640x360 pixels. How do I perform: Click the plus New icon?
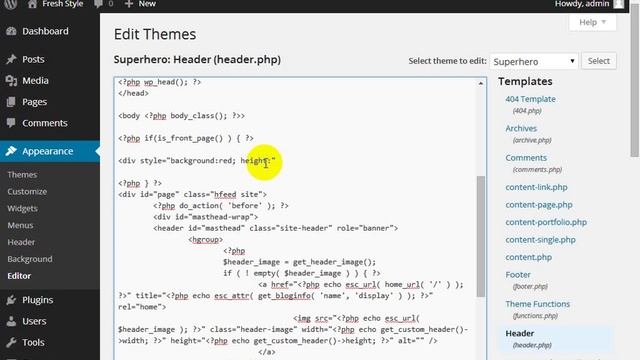click(x=129, y=4)
